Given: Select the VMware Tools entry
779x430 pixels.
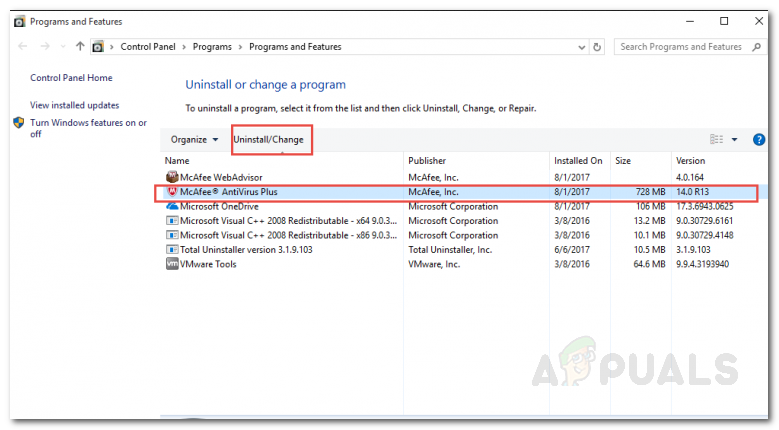Looking at the screenshot, I should [x=464, y=264].
